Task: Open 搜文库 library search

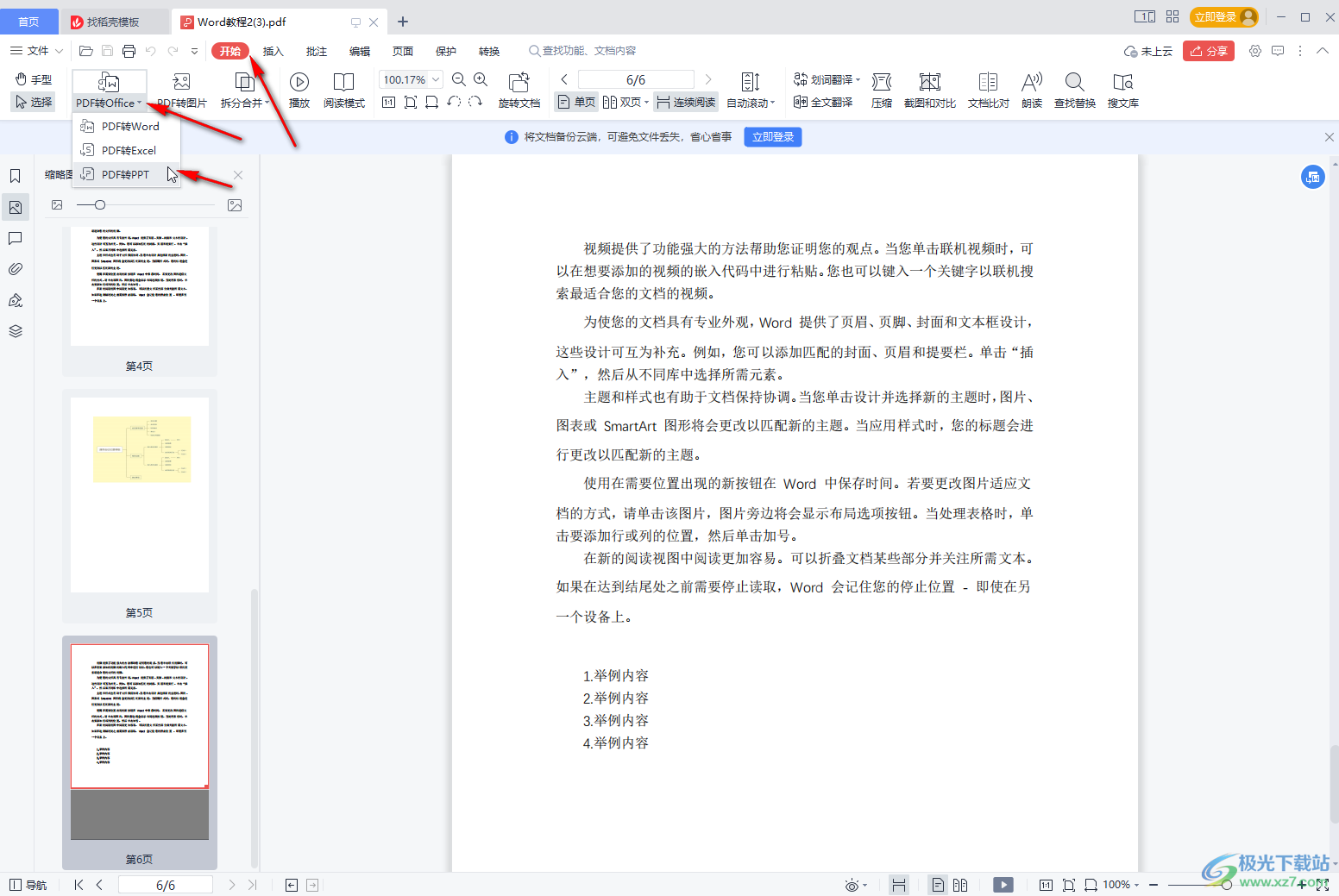Action: (x=1123, y=91)
